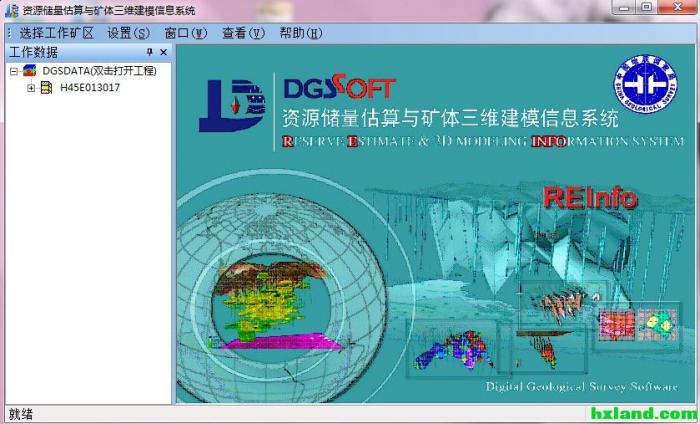The height and width of the screenshot is (424, 700).
Task: Click the China Geological Survey round logo
Action: [644, 89]
